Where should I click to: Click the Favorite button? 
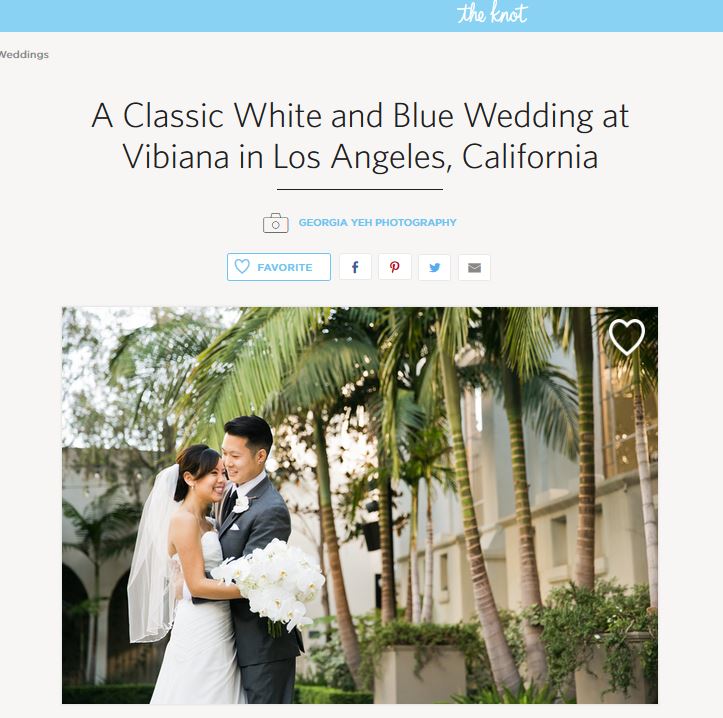pyautogui.click(x=279, y=267)
